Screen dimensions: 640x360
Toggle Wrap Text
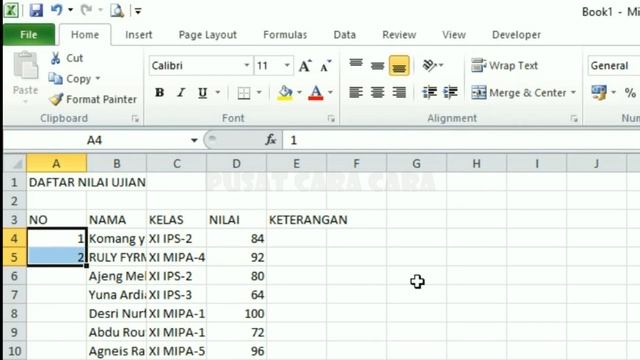504,65
